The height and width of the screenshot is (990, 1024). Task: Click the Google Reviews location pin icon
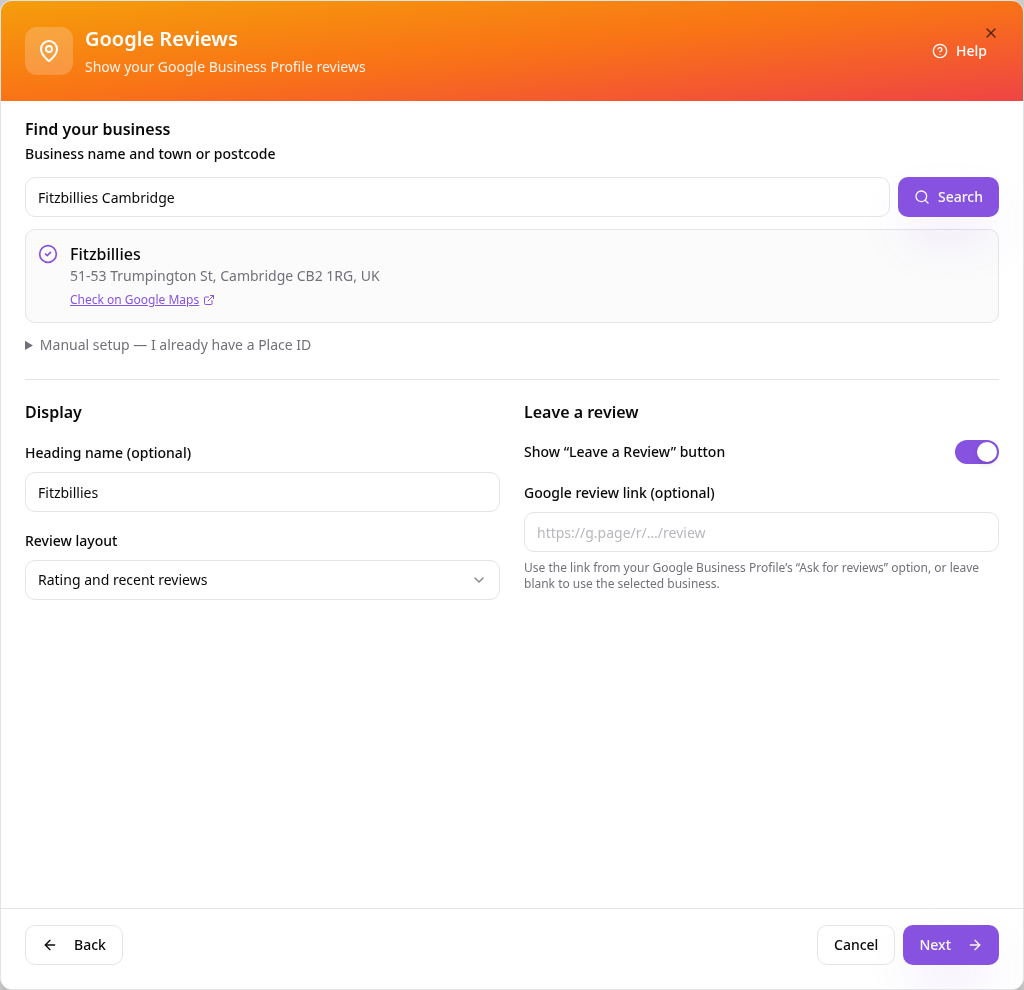[49, 51]
